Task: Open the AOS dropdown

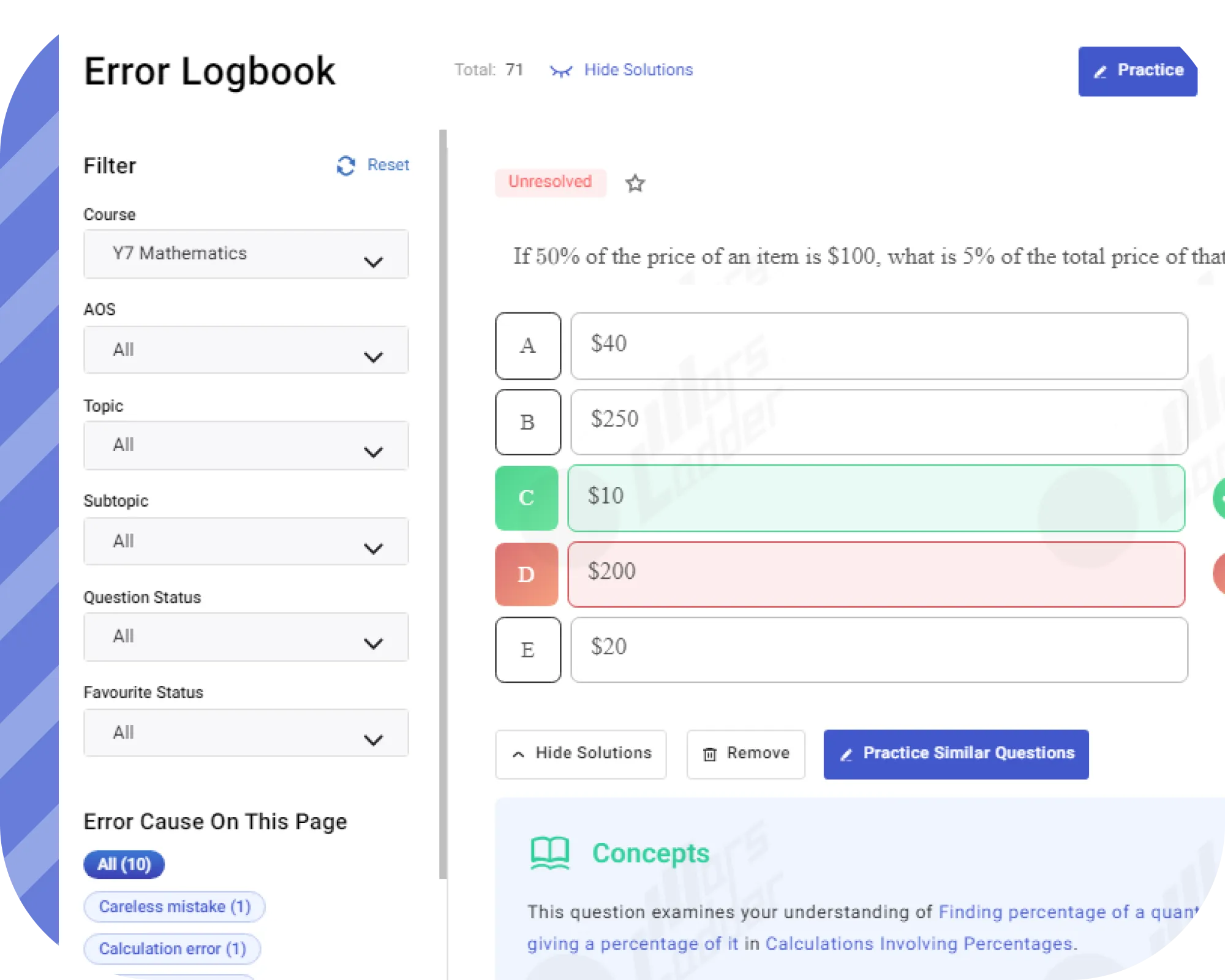Action: (x=246, y=350)
